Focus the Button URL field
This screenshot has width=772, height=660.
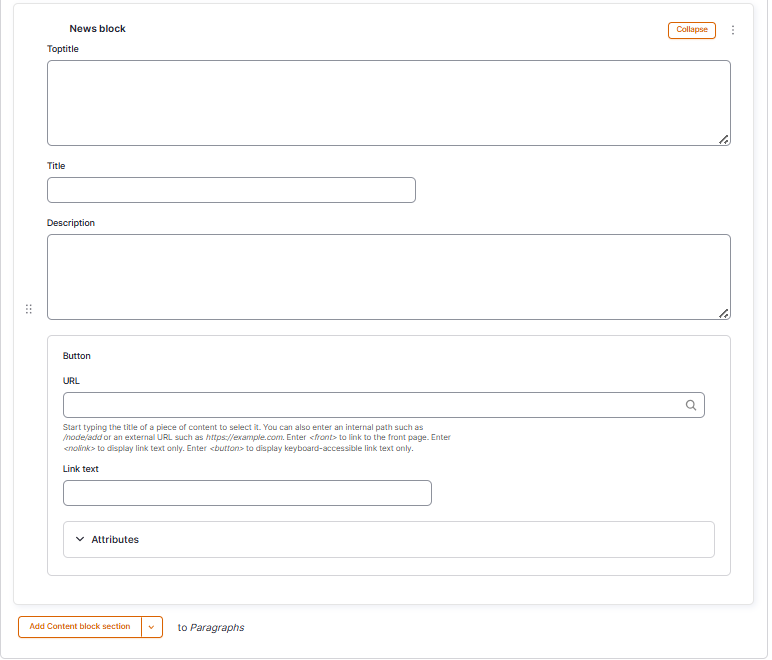pyautogui.click(x=384, y=405)
